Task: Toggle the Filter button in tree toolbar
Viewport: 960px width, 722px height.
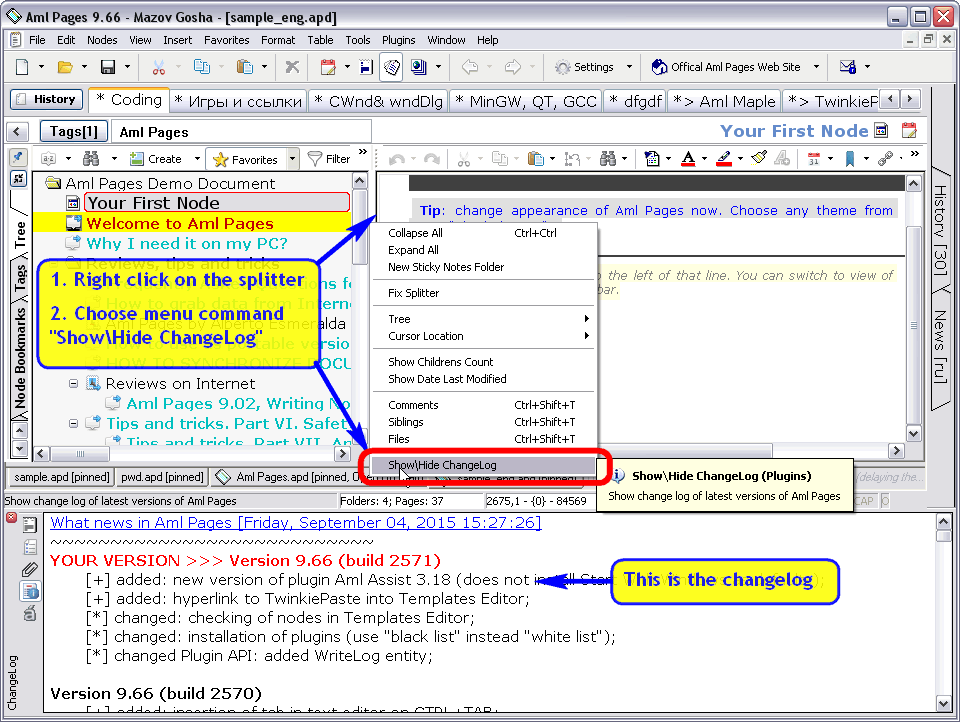Action: coord(329,159)
